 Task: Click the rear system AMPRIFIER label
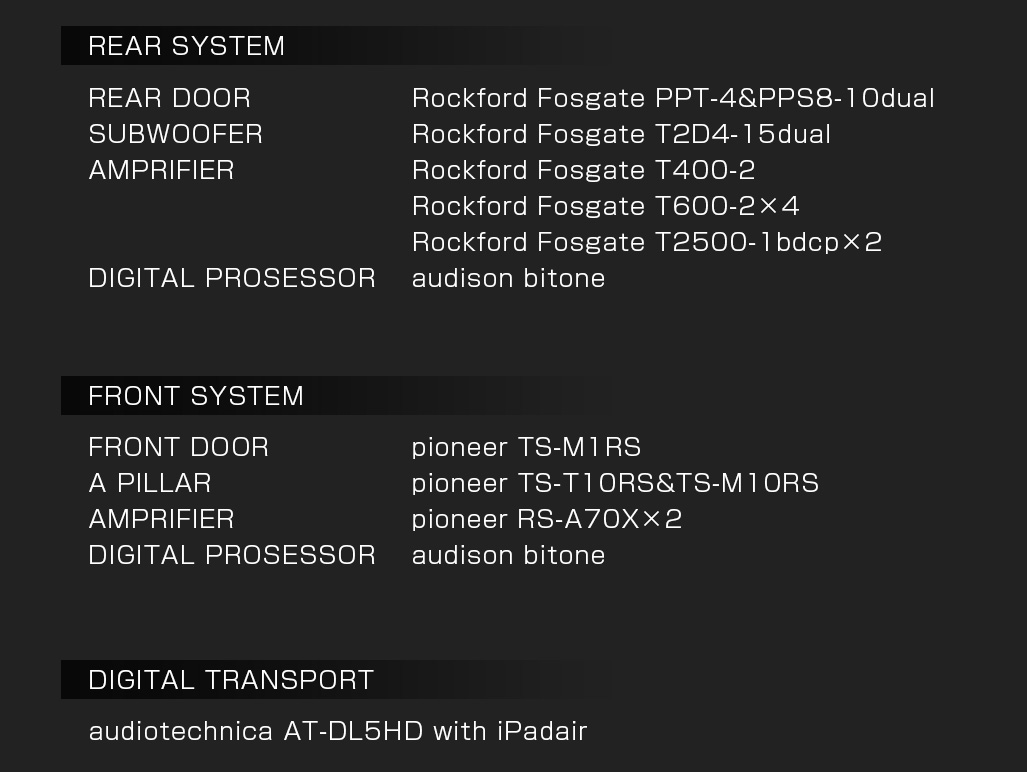161,170
